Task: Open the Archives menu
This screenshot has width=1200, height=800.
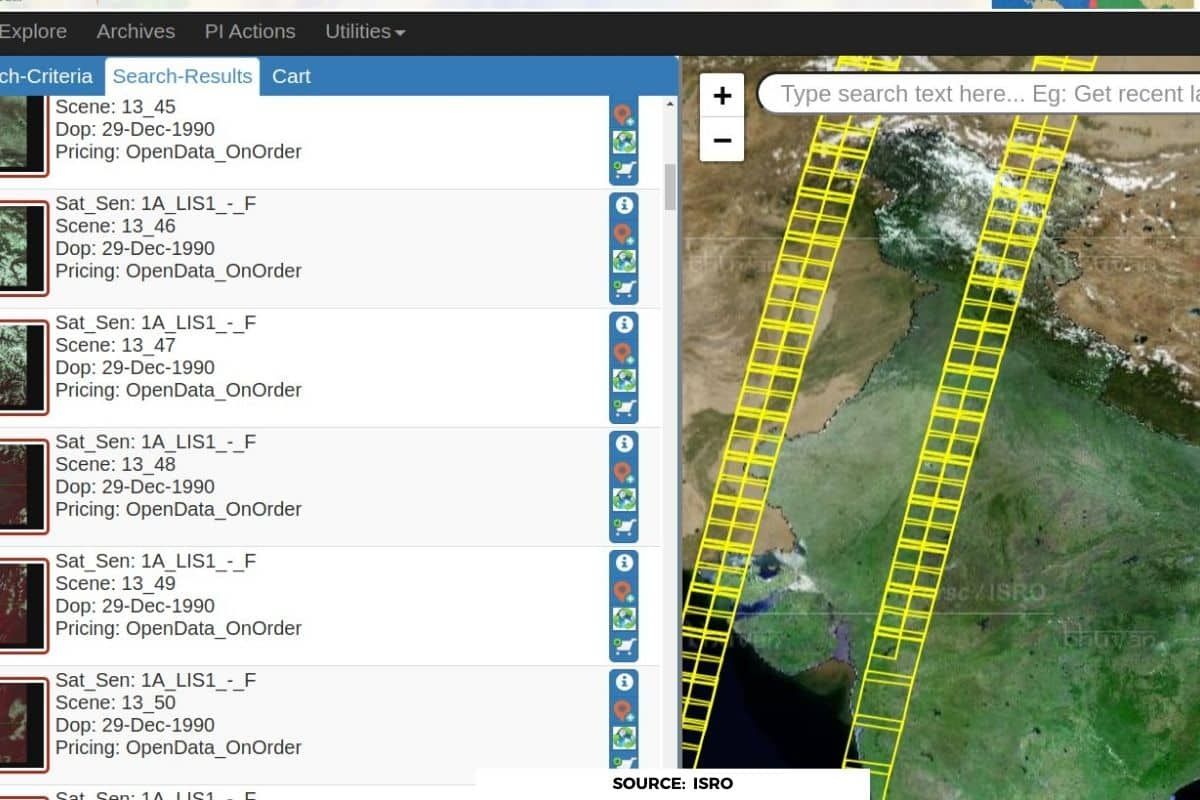Action: tap(135, 32)
